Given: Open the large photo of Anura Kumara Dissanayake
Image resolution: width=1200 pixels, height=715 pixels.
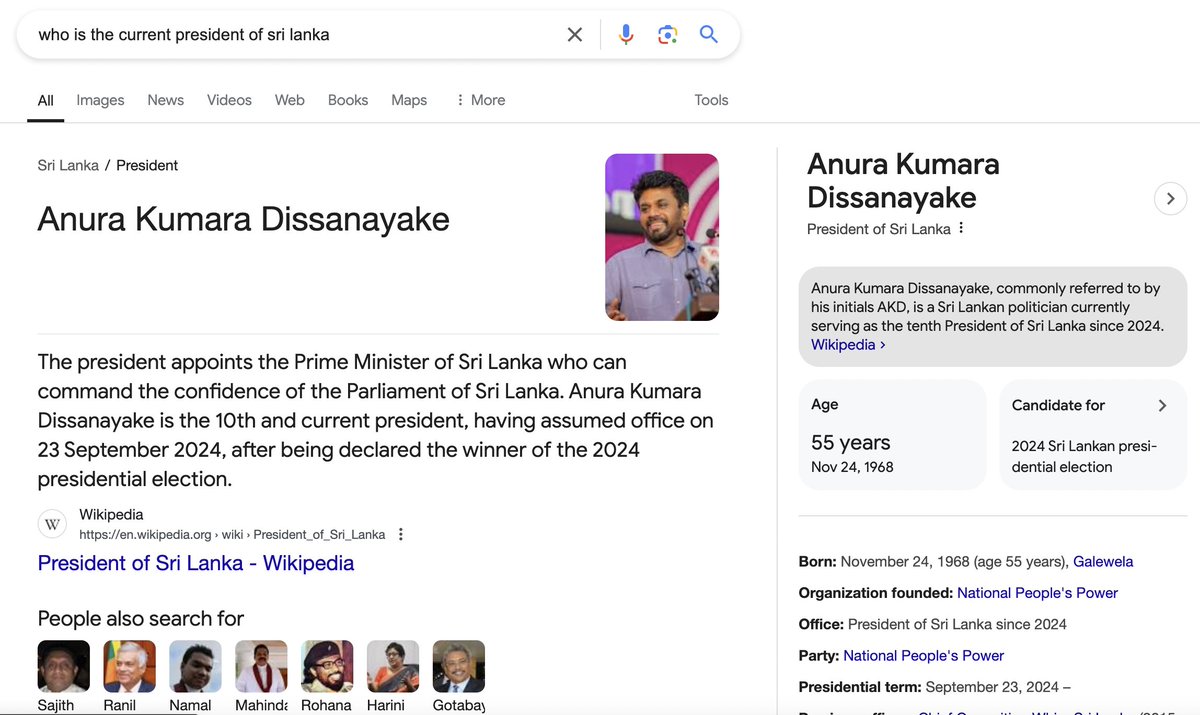Looking at the screenshot, I should click(x=662, y=237).
